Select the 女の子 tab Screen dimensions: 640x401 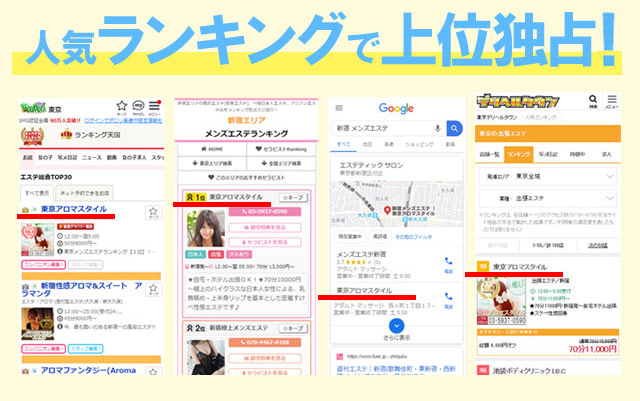tap(45, 158)
